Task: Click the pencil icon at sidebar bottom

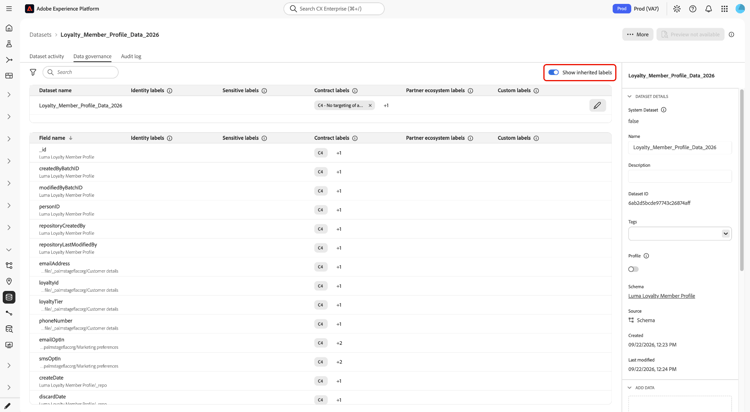Action: [x=8, y=406]
